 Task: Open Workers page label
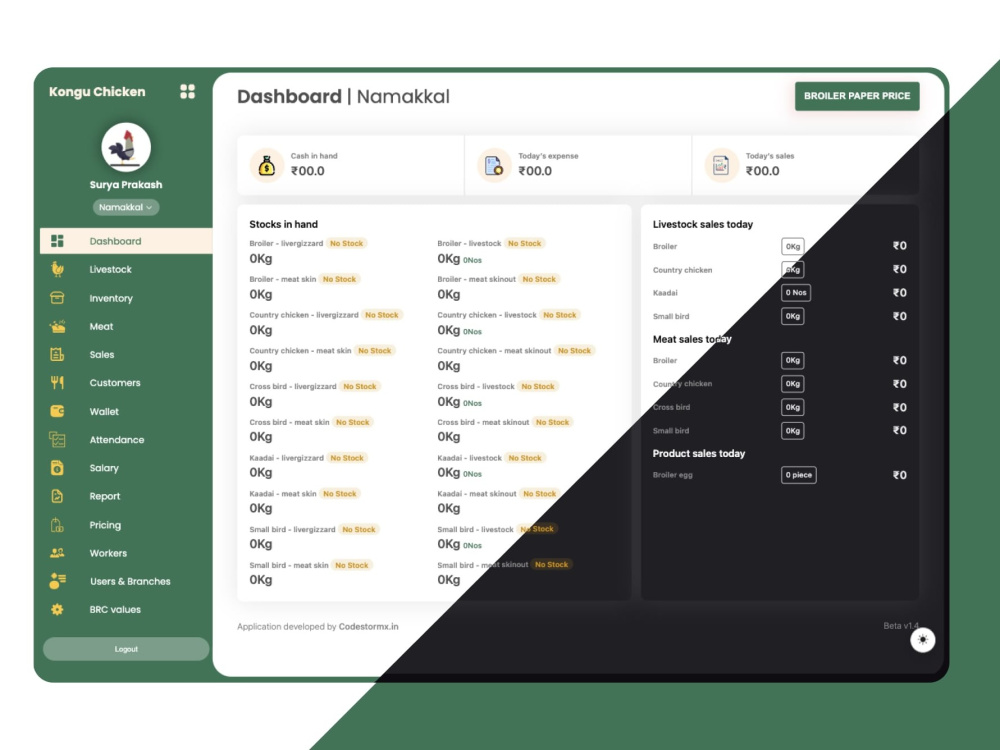pyautogui.click(x=108, y=553)
